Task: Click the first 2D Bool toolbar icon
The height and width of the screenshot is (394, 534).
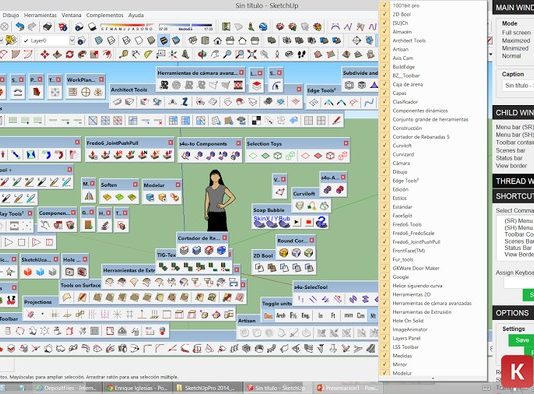Action: (260, 268)
